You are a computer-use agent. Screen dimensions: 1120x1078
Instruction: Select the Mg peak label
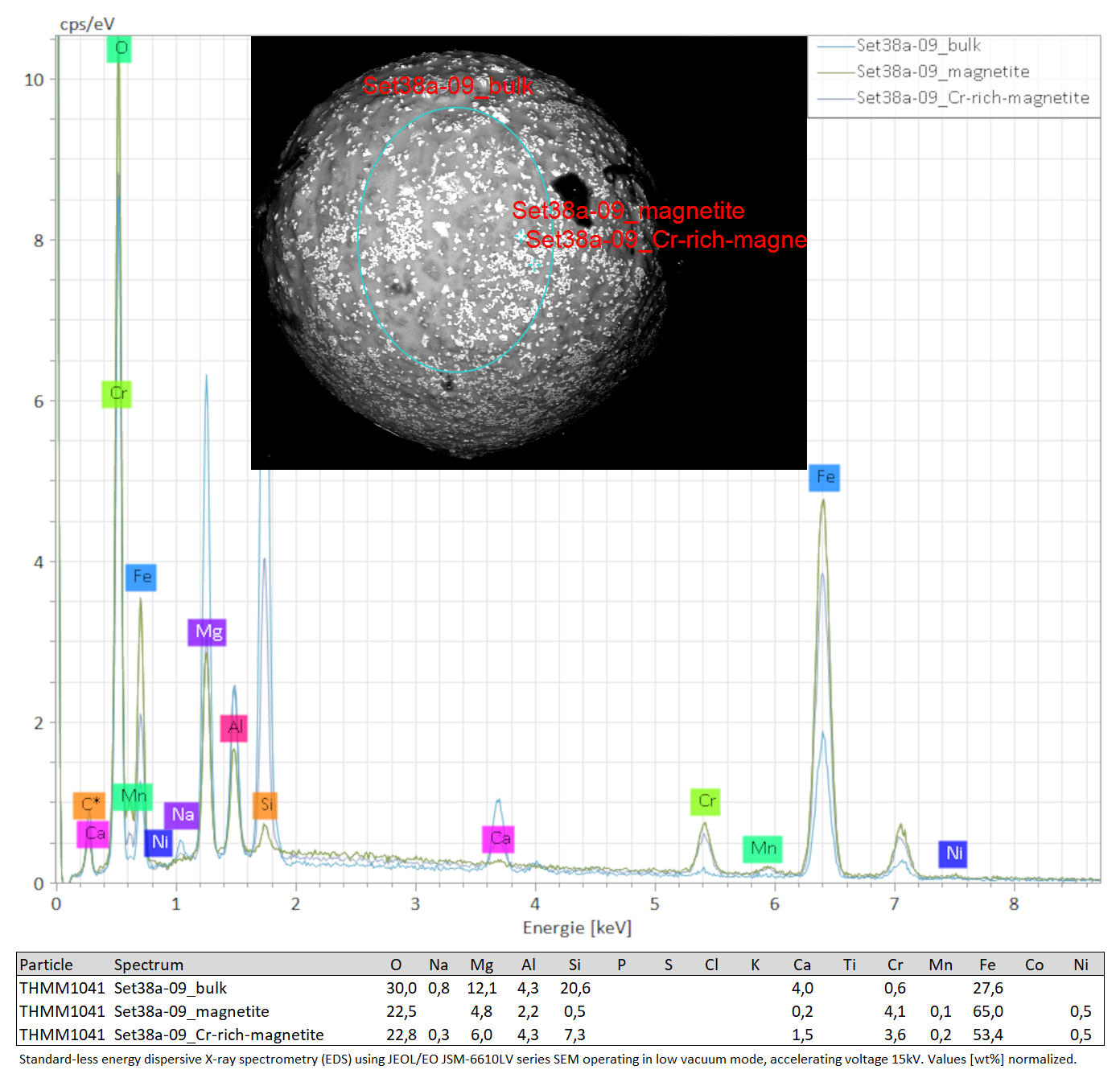point(207,632)
